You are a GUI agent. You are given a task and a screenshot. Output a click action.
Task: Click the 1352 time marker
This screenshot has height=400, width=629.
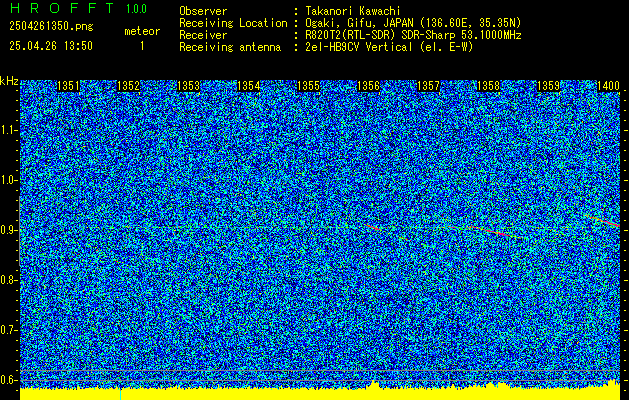(128, 86)
